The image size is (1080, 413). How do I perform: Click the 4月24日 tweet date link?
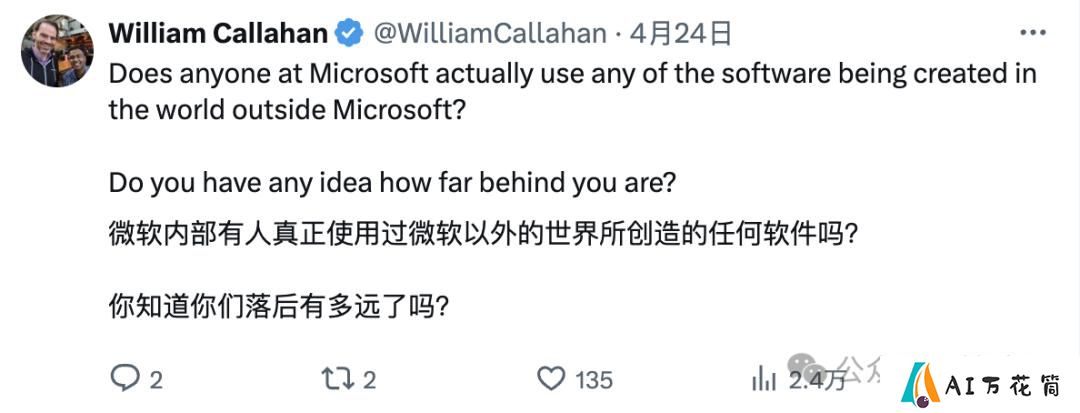point(679,33)
